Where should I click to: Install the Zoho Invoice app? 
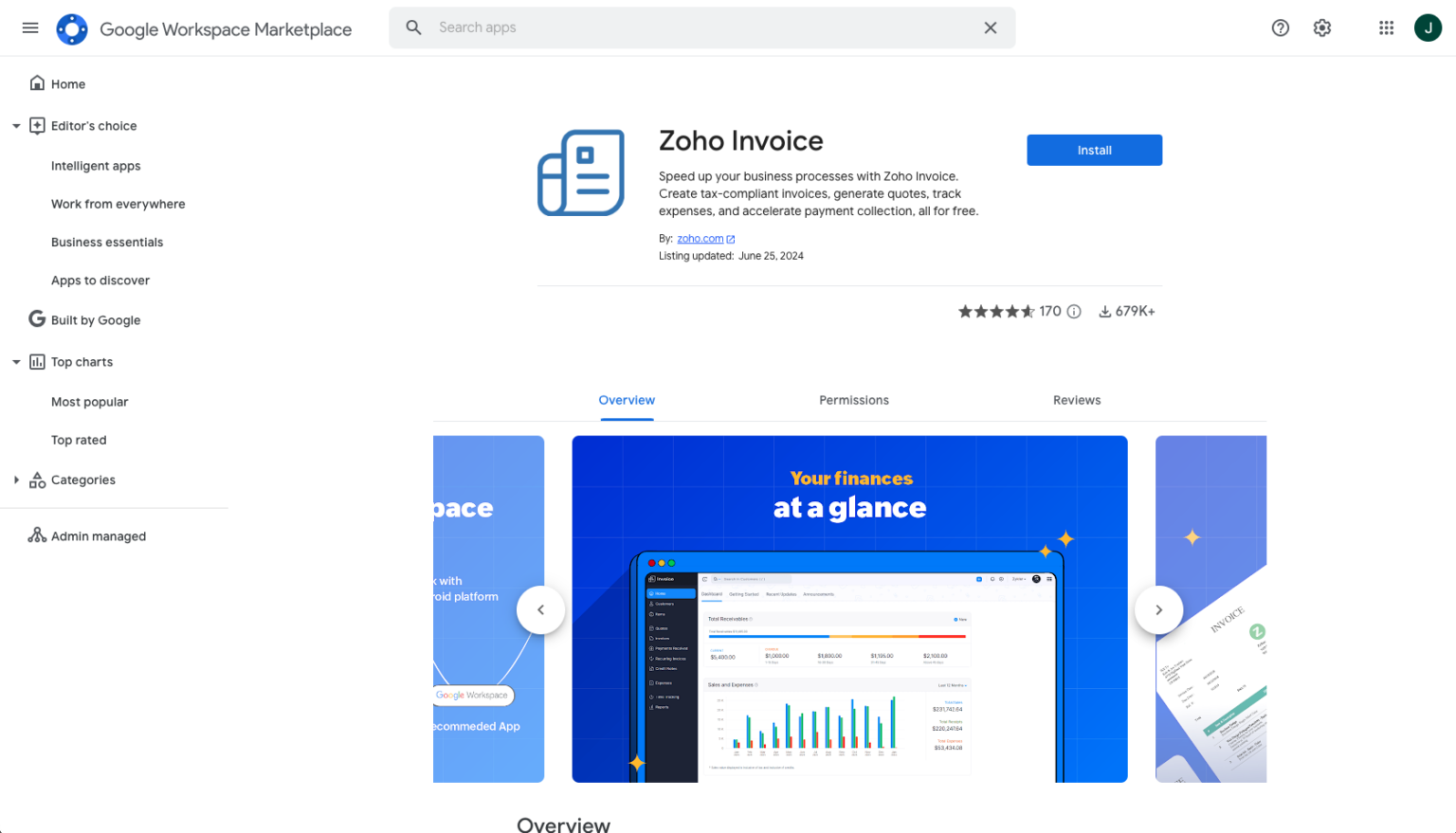(x=1094, y=150)
